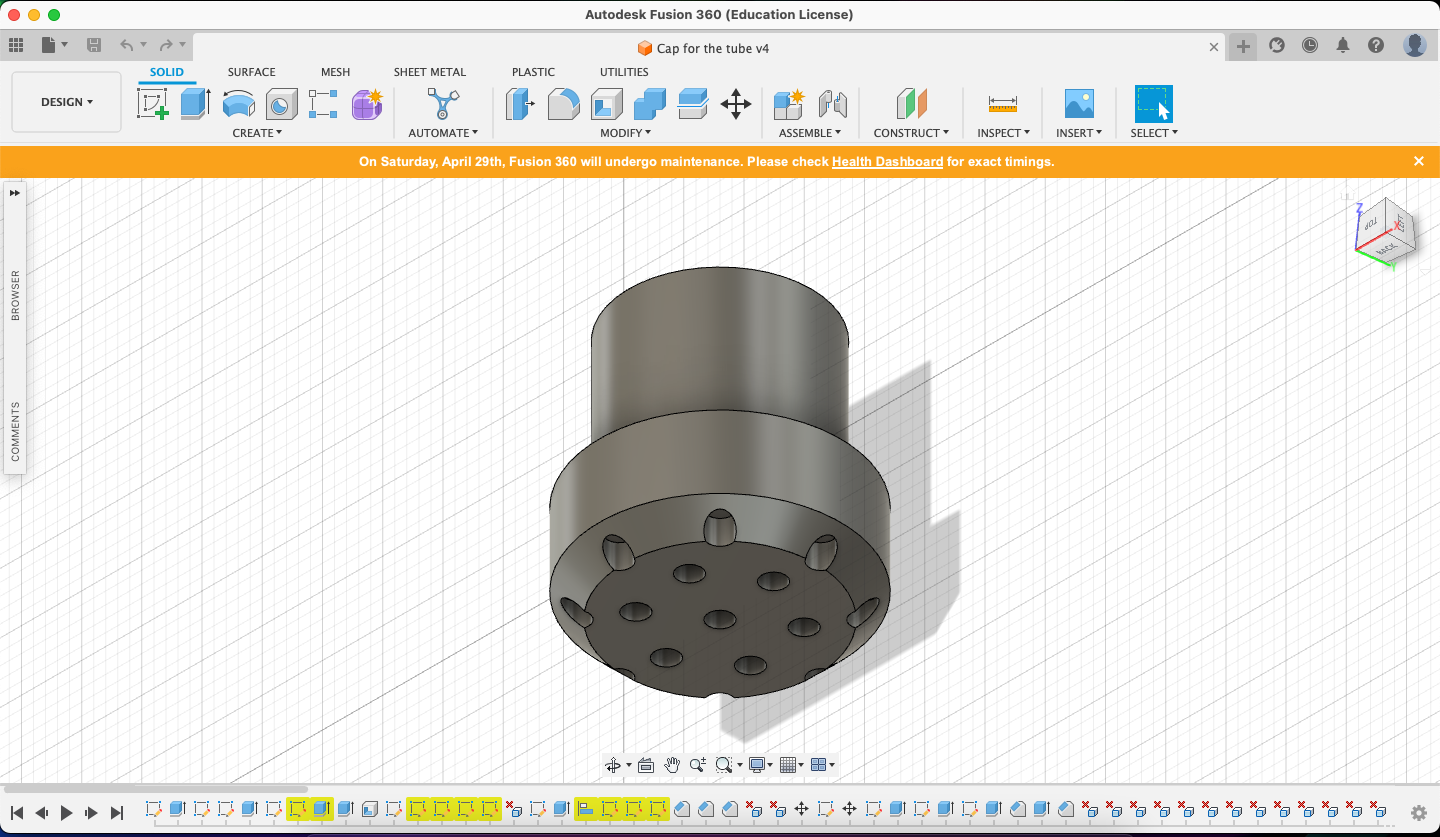This screenshot has height=837, width=1440.
Task: Click the Offset Face tool icon
Action: point(693,104)
